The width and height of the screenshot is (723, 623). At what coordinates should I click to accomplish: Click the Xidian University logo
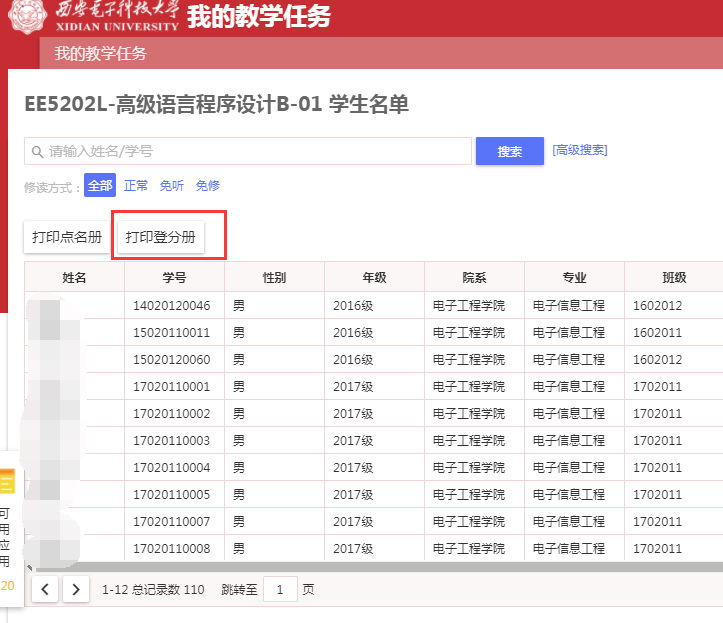click(95, 17)
